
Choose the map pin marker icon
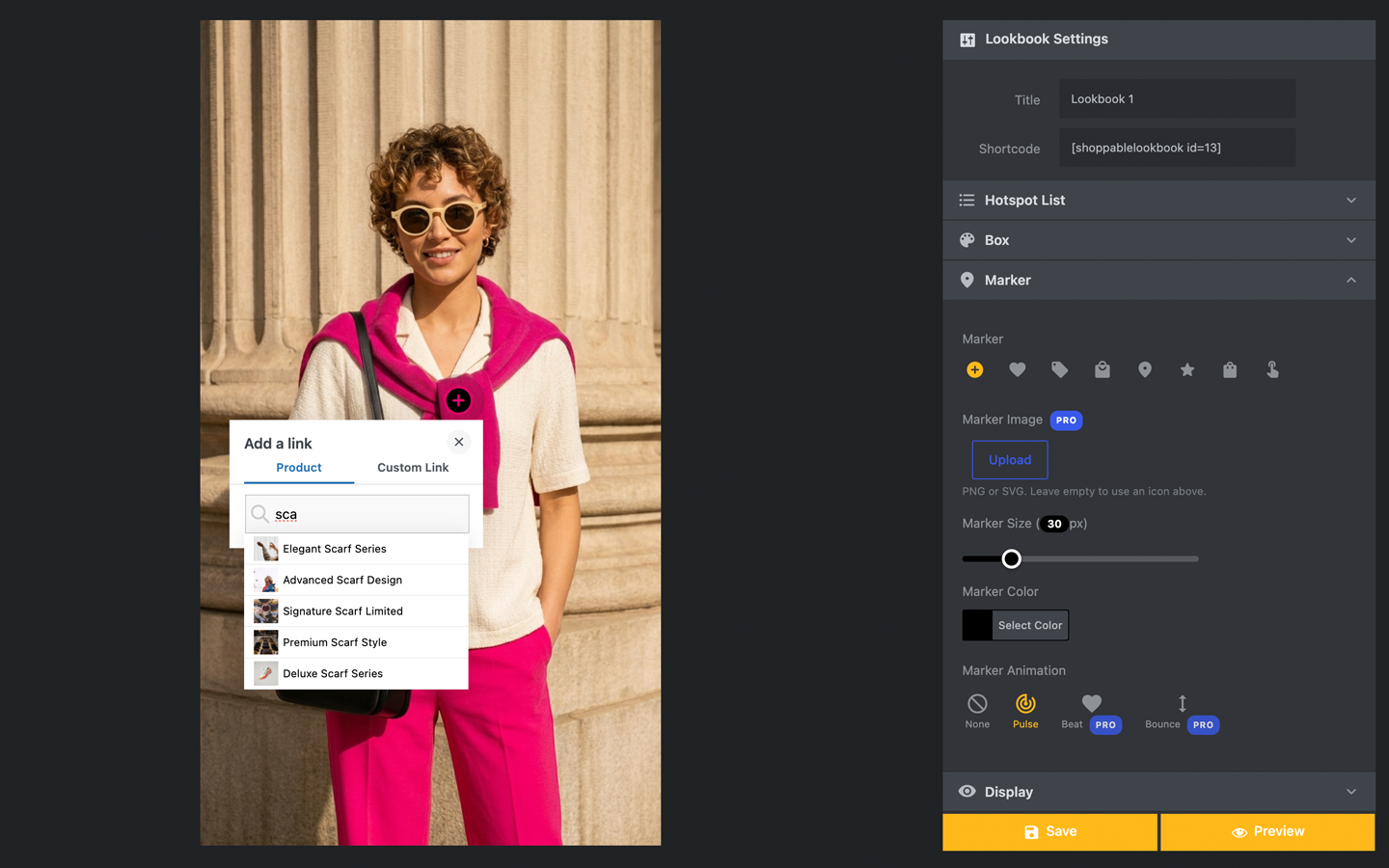[1144, 369]
